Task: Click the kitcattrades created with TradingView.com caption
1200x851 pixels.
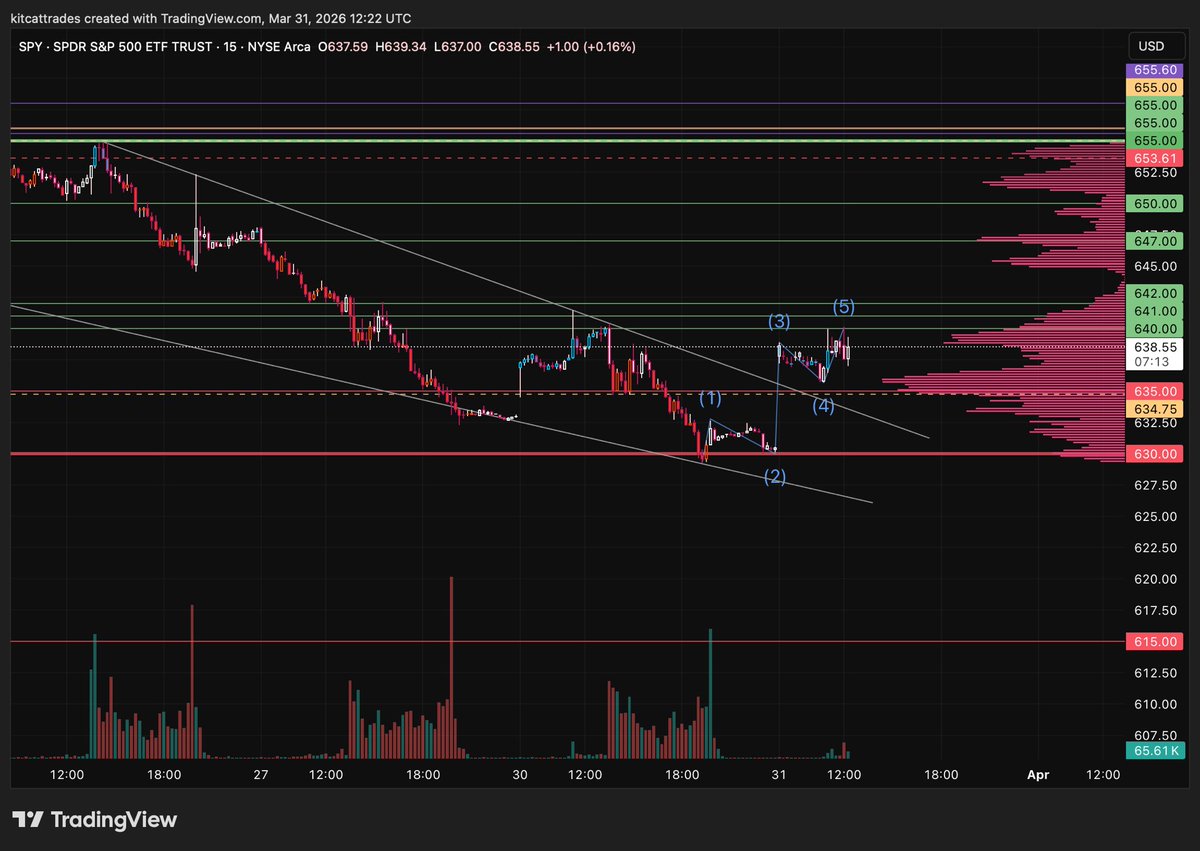Action: click(x=210, y=18)
